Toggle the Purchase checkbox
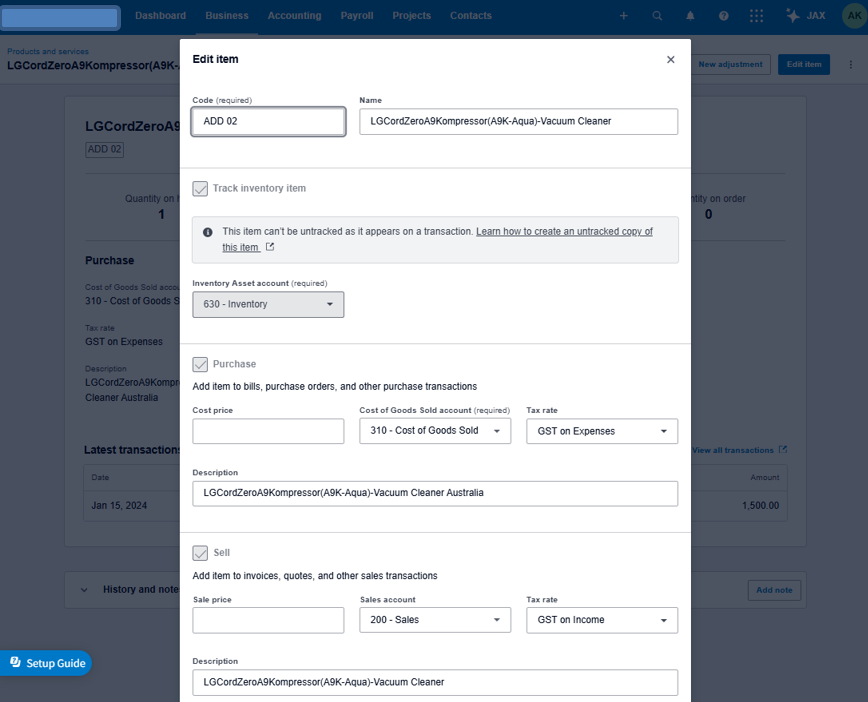Viewport: 868px width, 702px height. point(200,364)
